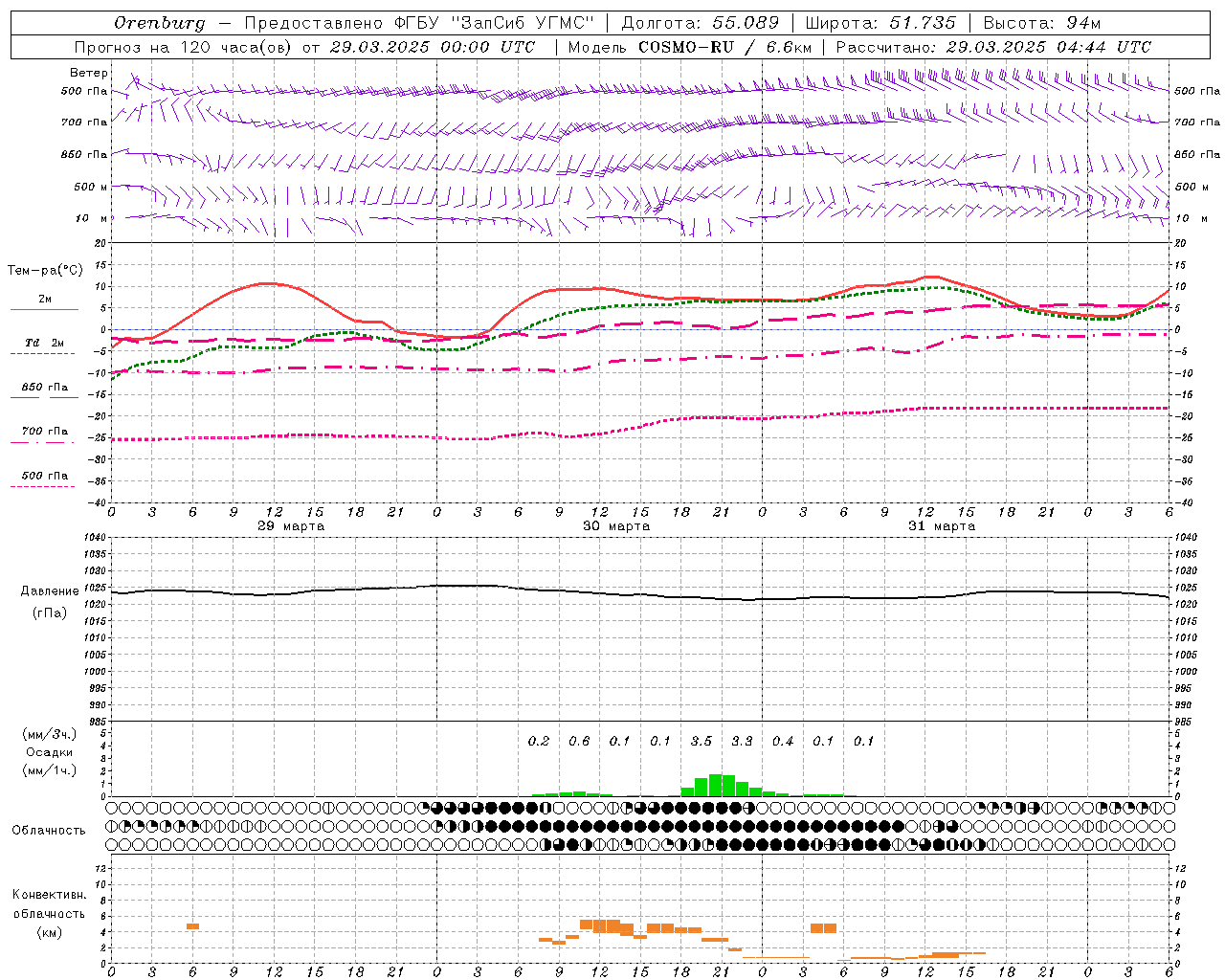This screenshot has width=1225, height=980.
Task: Click '700 гПа' in temperature legend
Action: click(x=45, y=432)
